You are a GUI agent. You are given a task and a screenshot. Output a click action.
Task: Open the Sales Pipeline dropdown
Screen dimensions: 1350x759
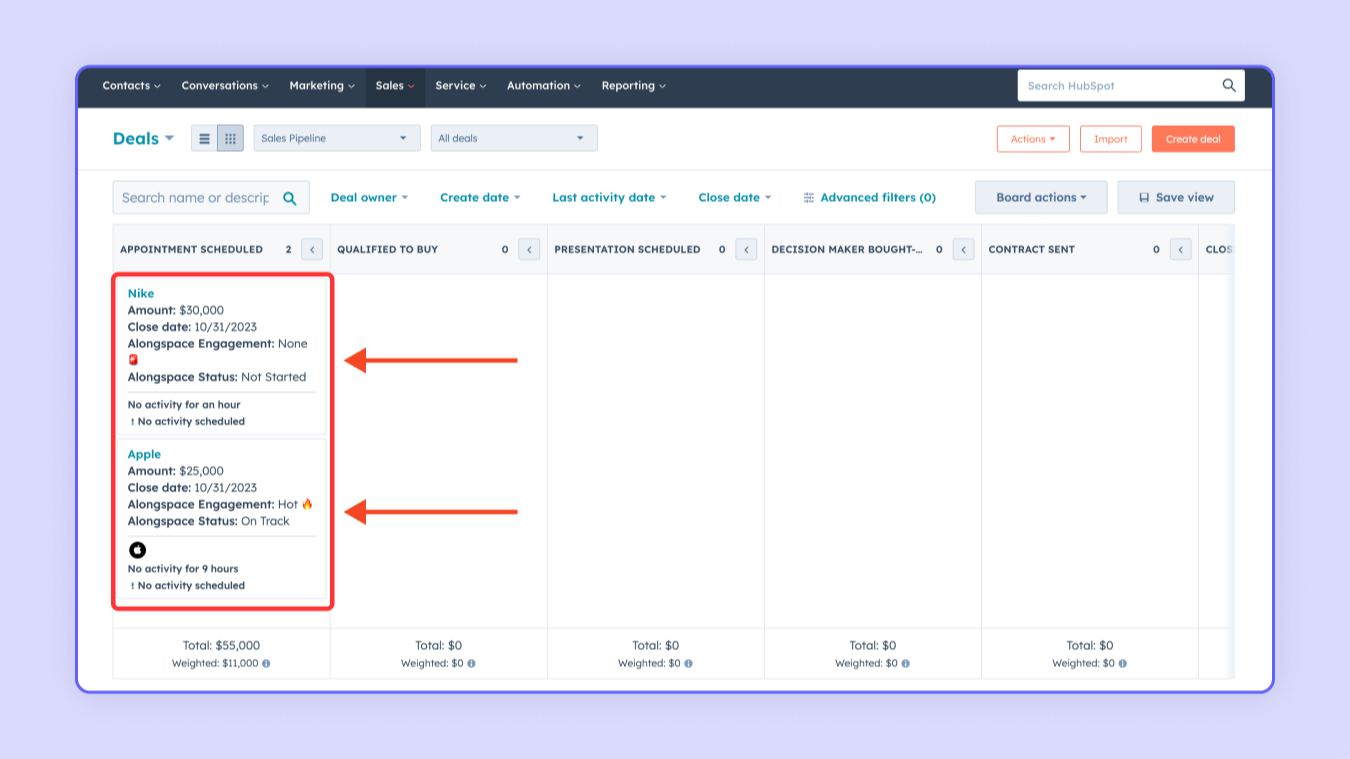(336, 139)
